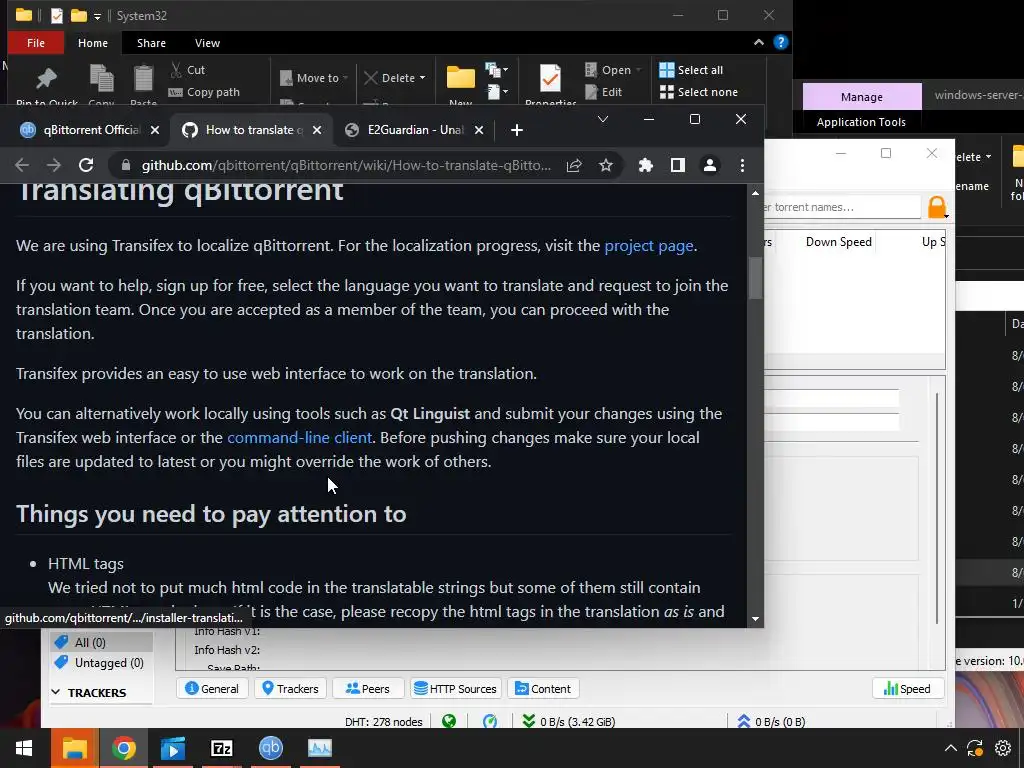This screenshot has height=768, width=1024.
Task: Create a New folder in Explorer
Action: [460, 85]
